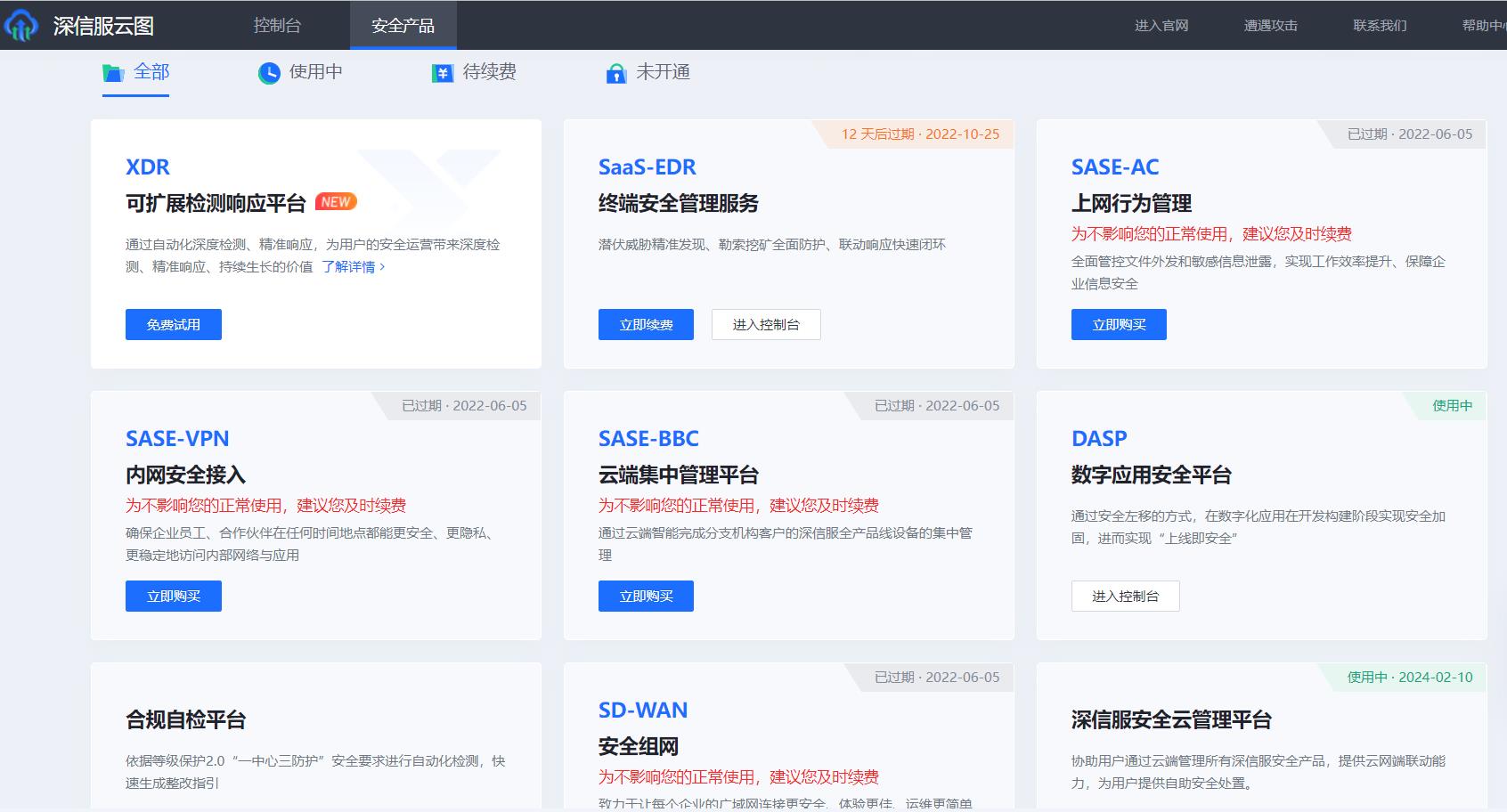1507x812 pixels.
Task: Click 立即购买 for SASE-AC
Action: (x=1120, y=325)
